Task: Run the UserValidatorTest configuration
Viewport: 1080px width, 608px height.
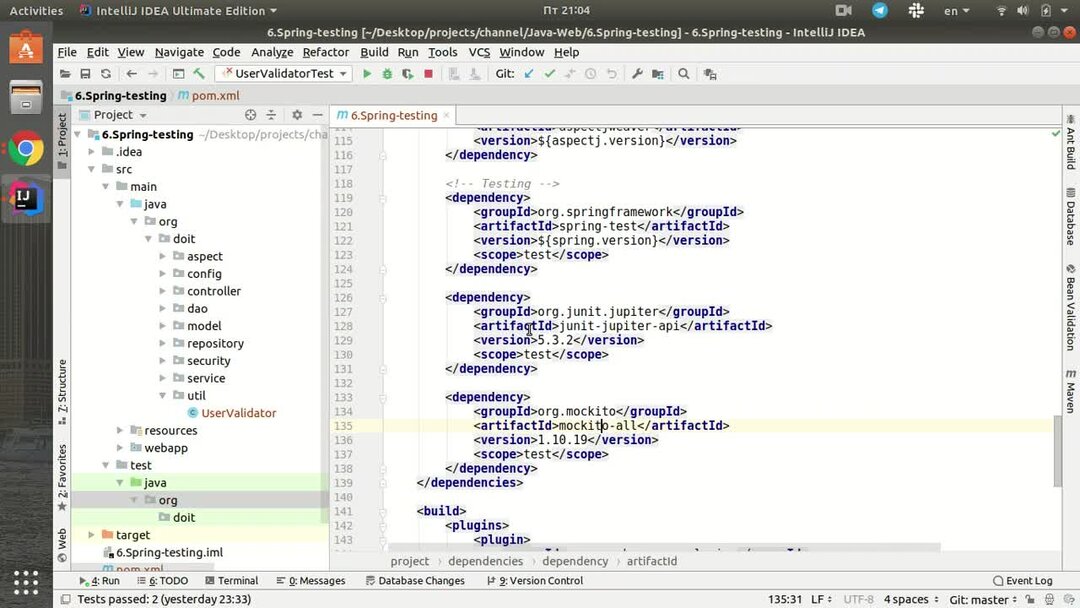Action: [367, 73]
